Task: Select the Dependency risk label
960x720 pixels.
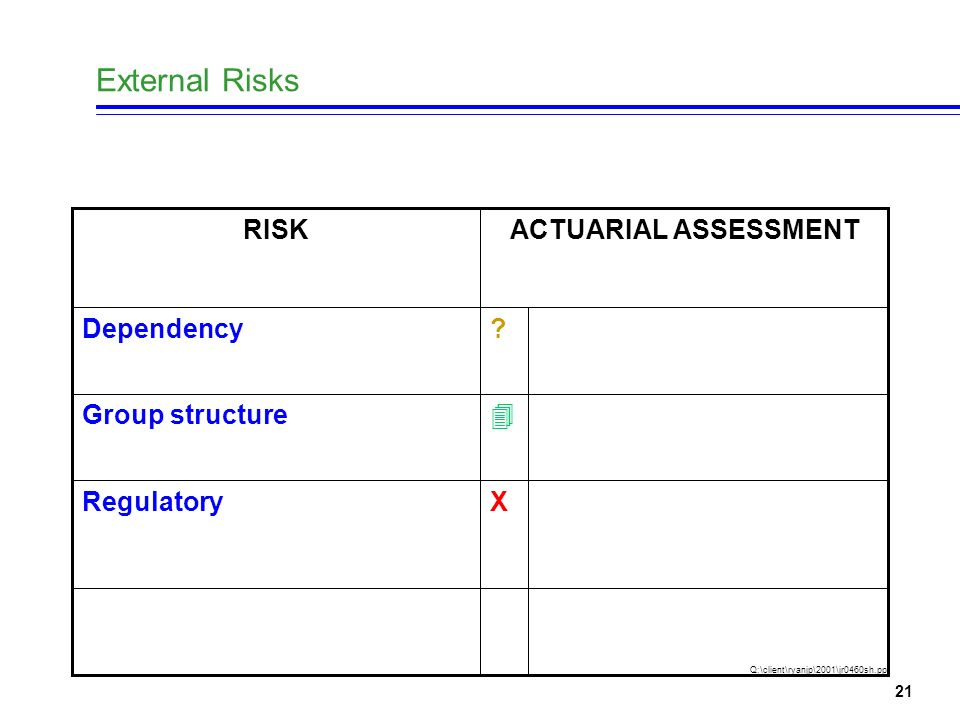Action: pyautogui.click(x=162, y=329)
